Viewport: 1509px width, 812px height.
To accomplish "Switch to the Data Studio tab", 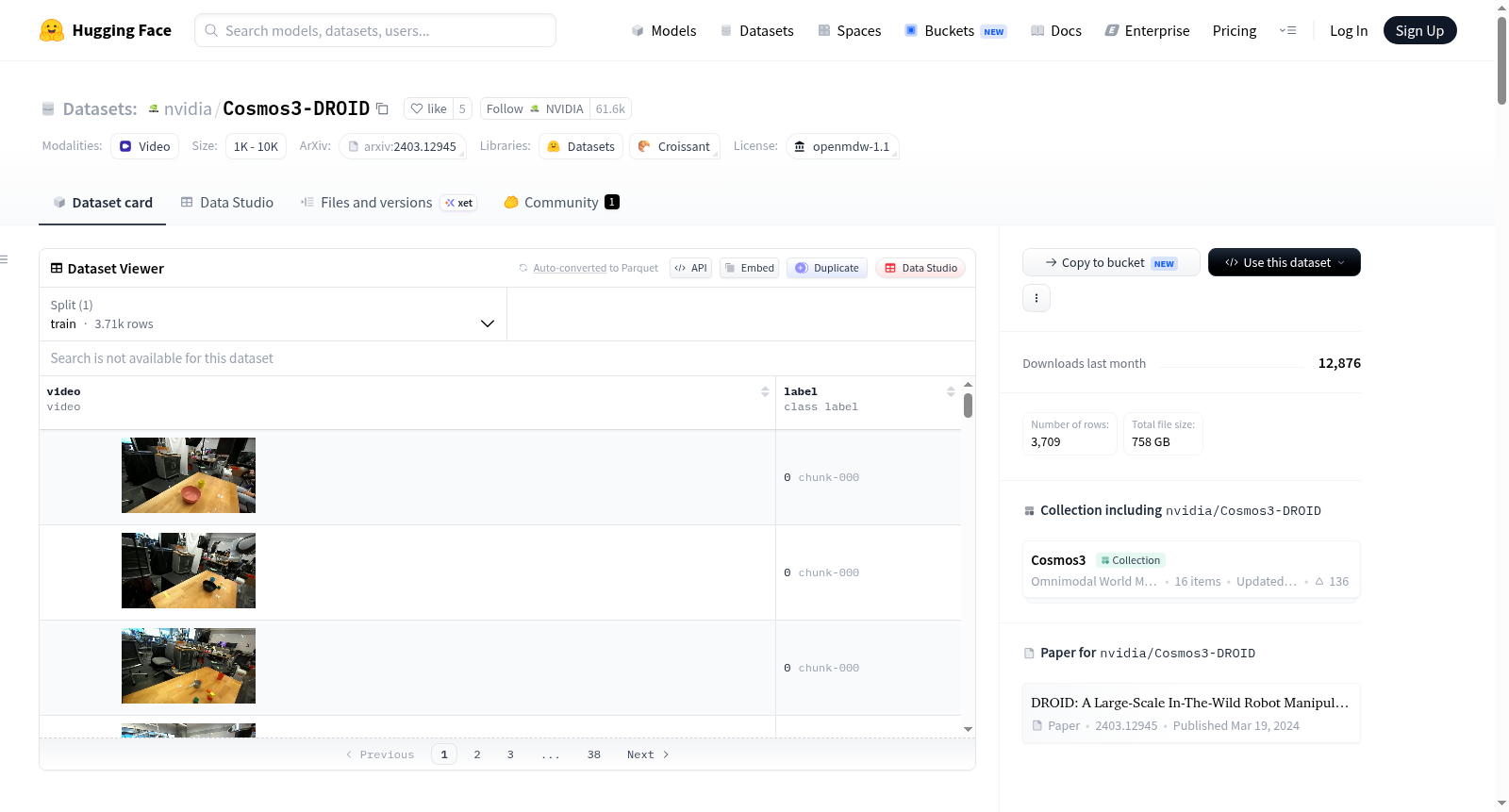I will click(227, 202).
